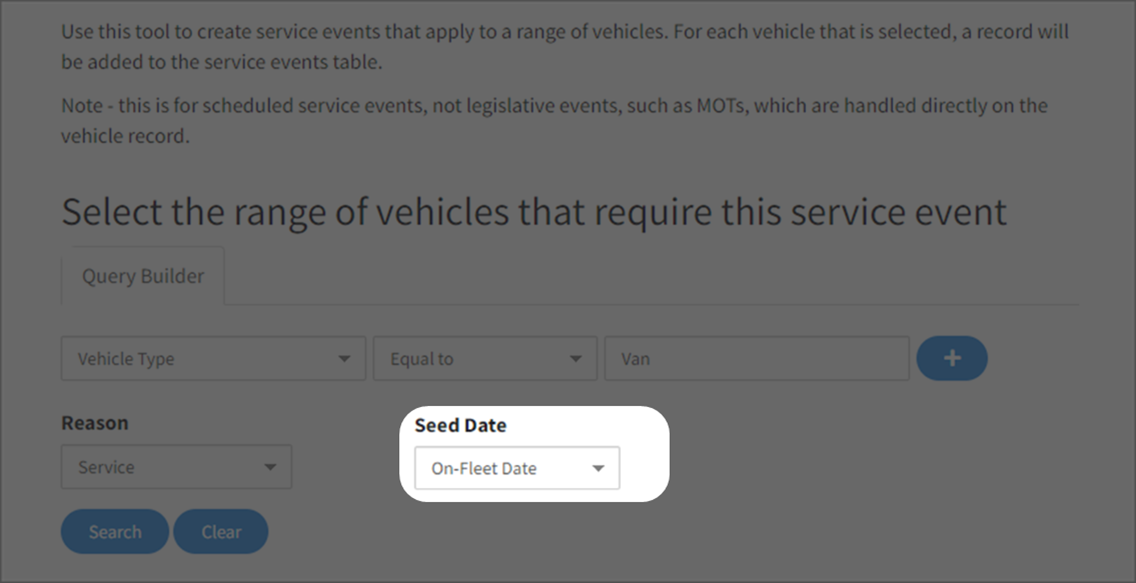Click the 'Select the range of vehicles' heading
1136x583 pixels.
coord(534,212)
